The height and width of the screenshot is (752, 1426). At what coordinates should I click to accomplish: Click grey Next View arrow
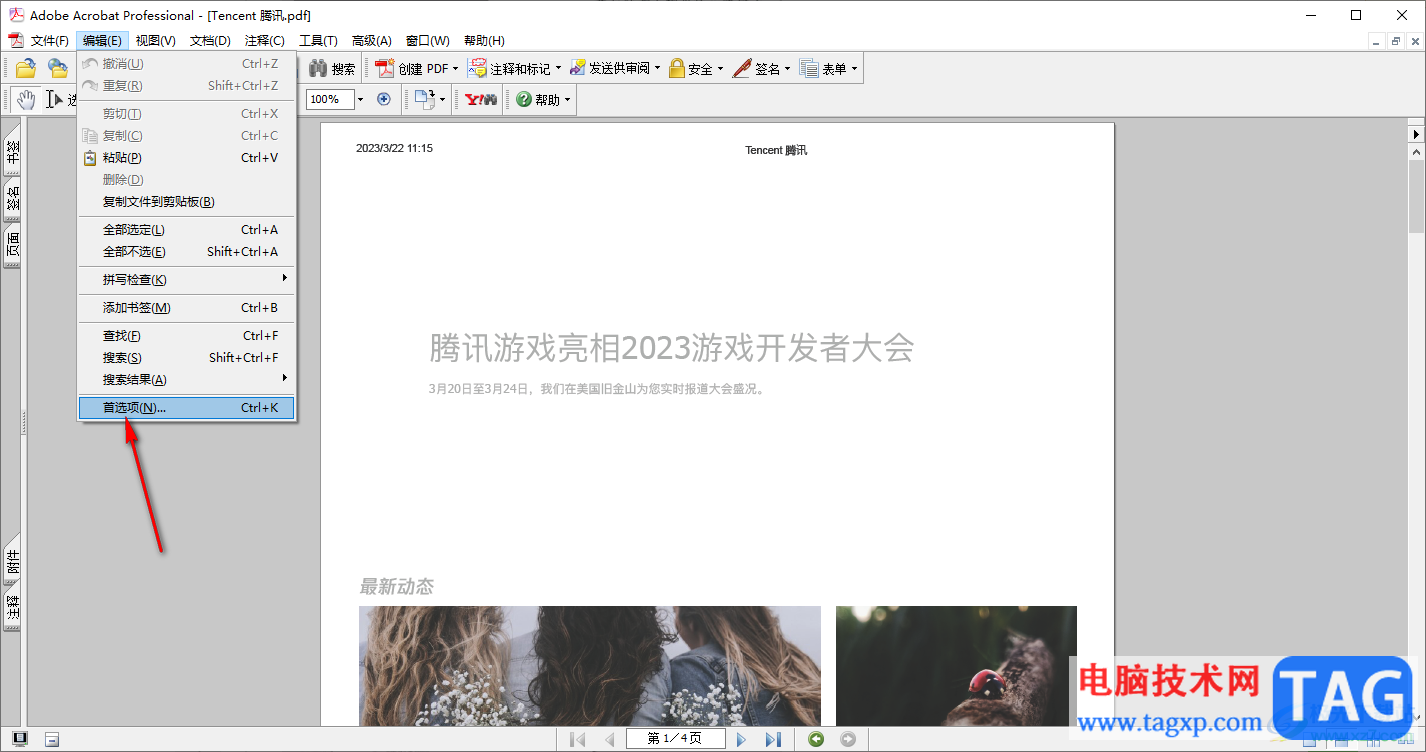pyautogui.click(x=848, y=739)
